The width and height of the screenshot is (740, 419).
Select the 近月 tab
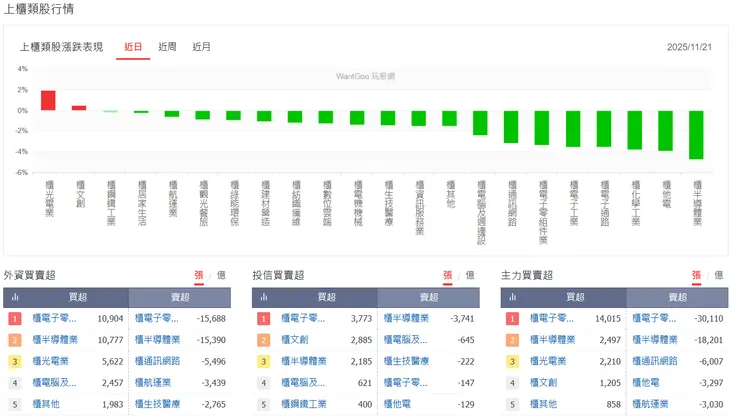tap(202, 47)
